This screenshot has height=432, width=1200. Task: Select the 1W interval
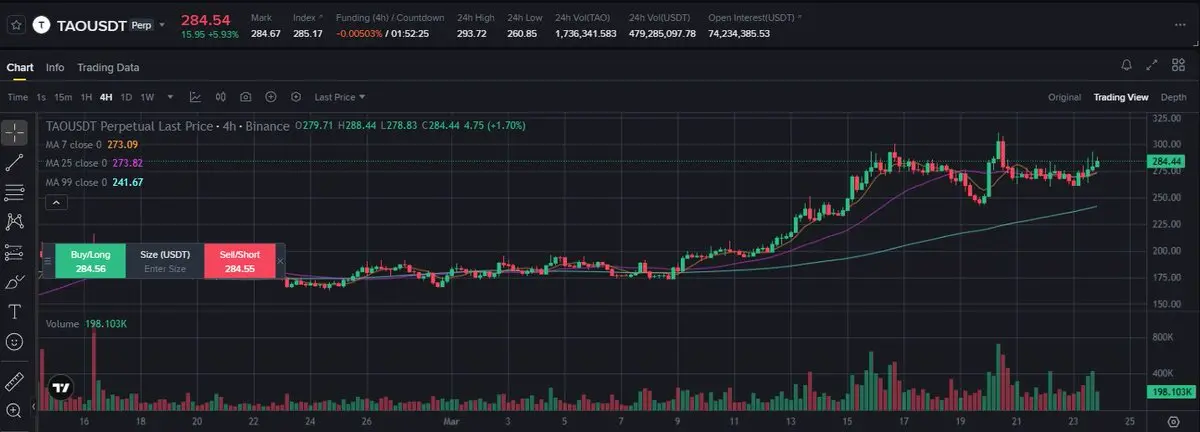(147, 97)
